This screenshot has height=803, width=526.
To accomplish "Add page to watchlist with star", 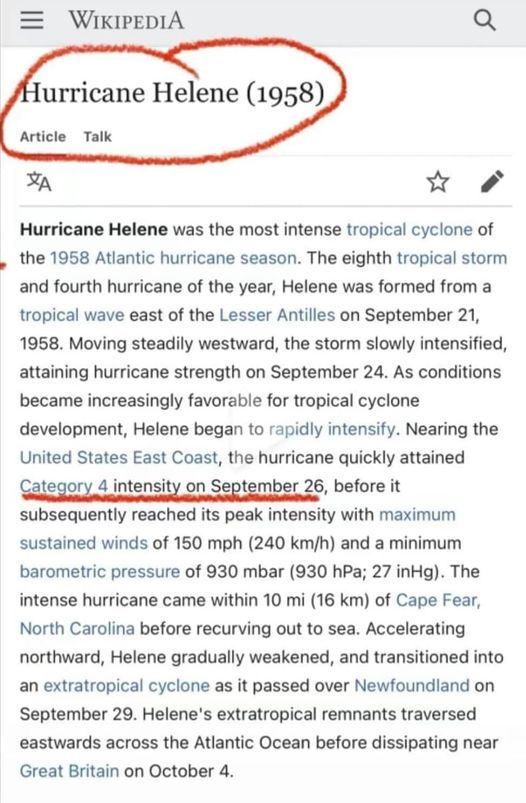I will tap(438, 182).
